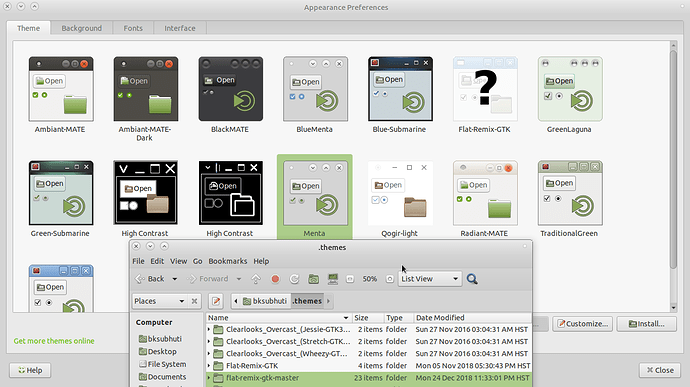690x387 pixels.
Task: Open the home folder toolbar icon
Action: pos(313,279)
